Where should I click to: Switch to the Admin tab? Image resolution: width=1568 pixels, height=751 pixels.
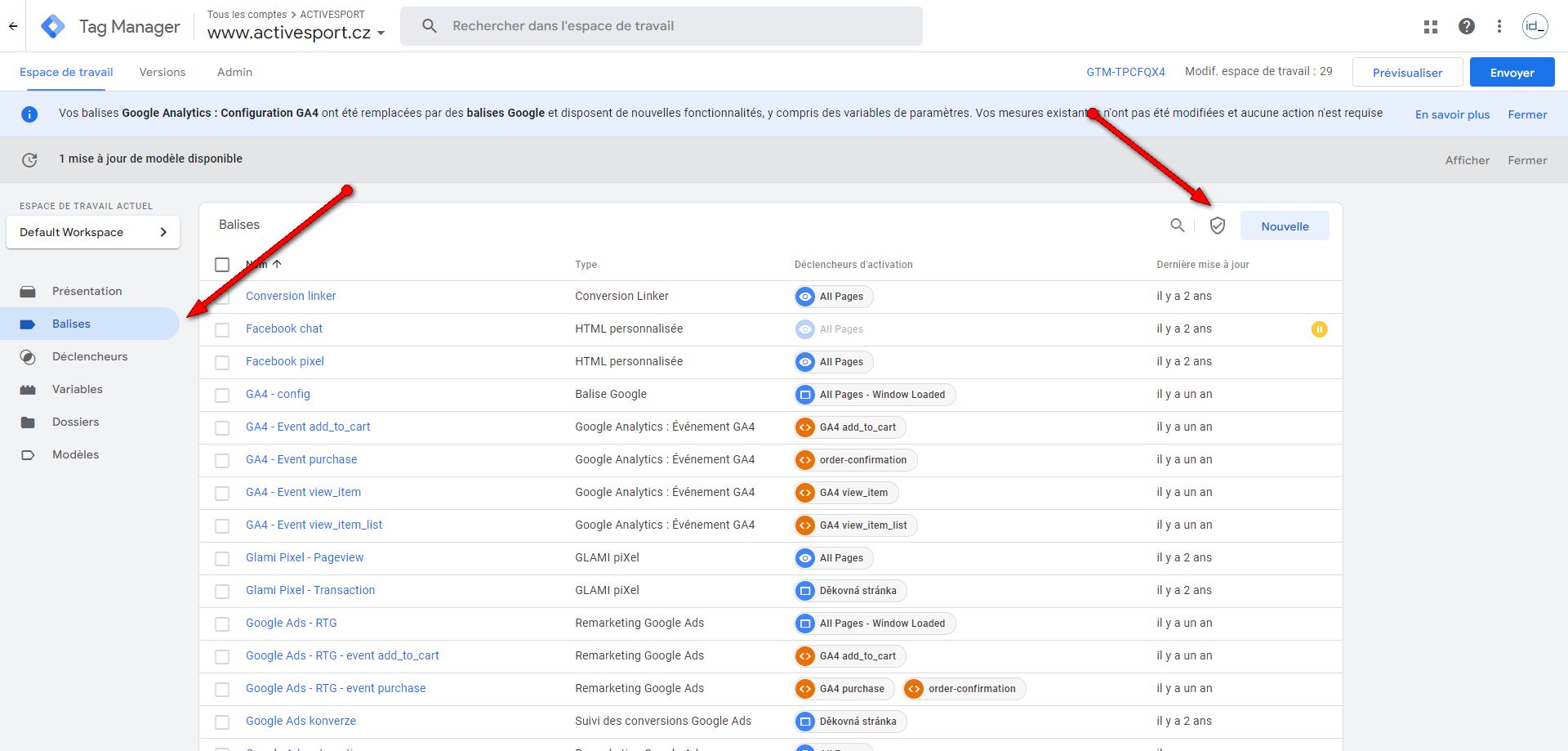(x=234, y=72)
